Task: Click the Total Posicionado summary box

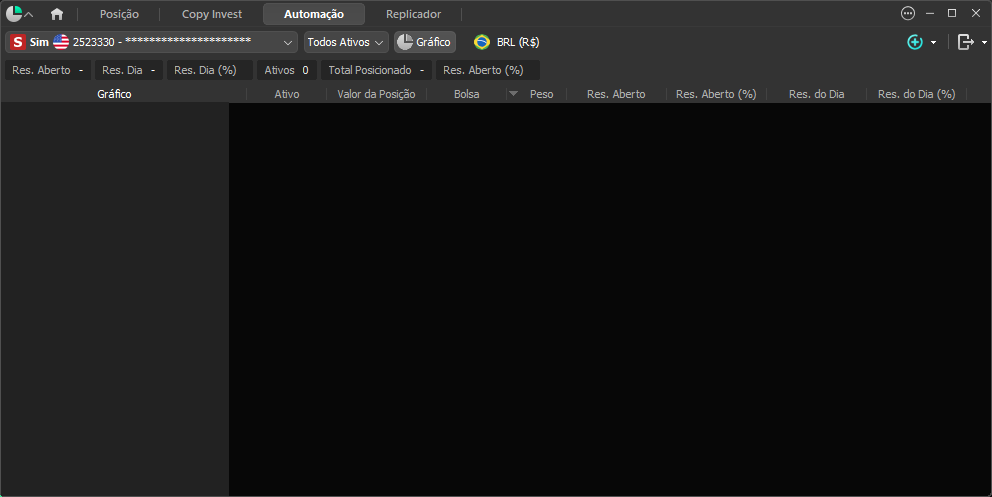Action: [376, 70]
